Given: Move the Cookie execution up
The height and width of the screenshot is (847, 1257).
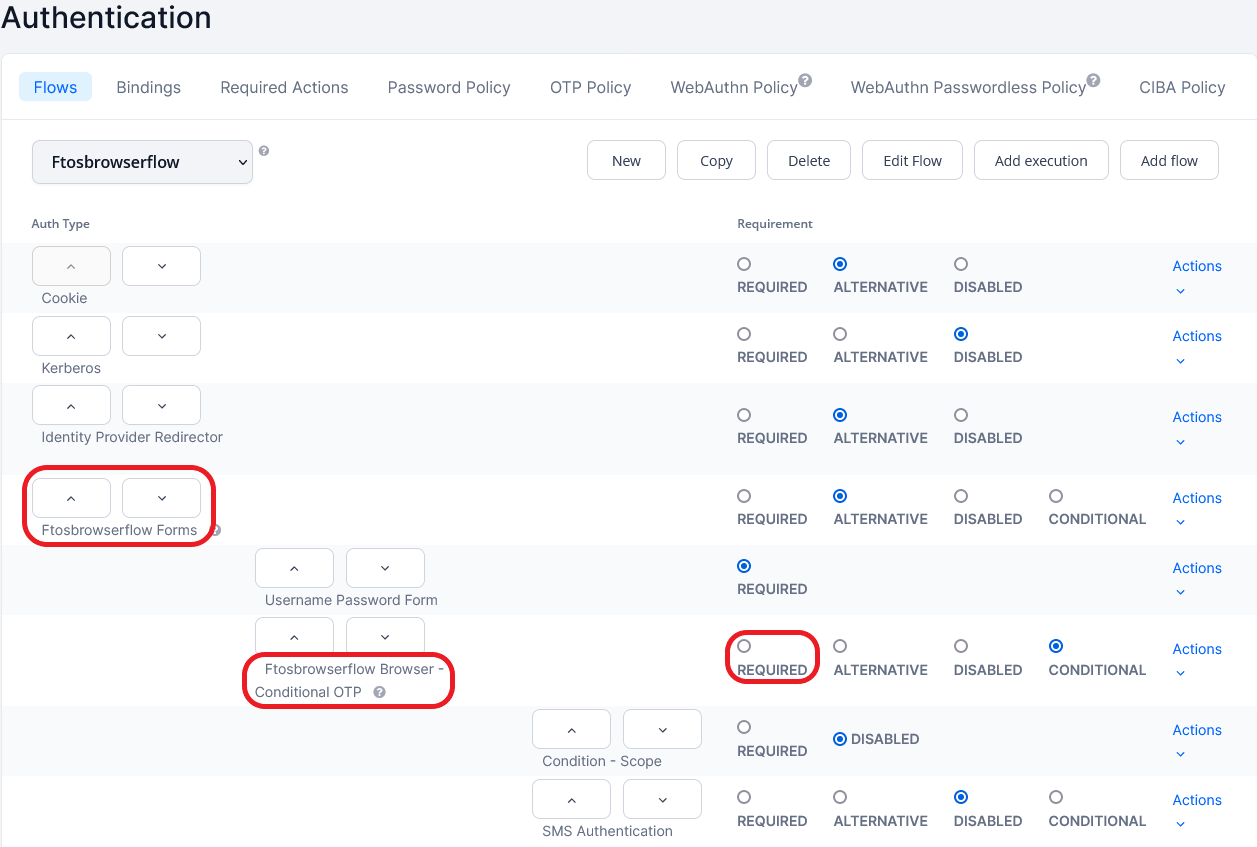Looking at the screenshot, I should tap(71, 265).
